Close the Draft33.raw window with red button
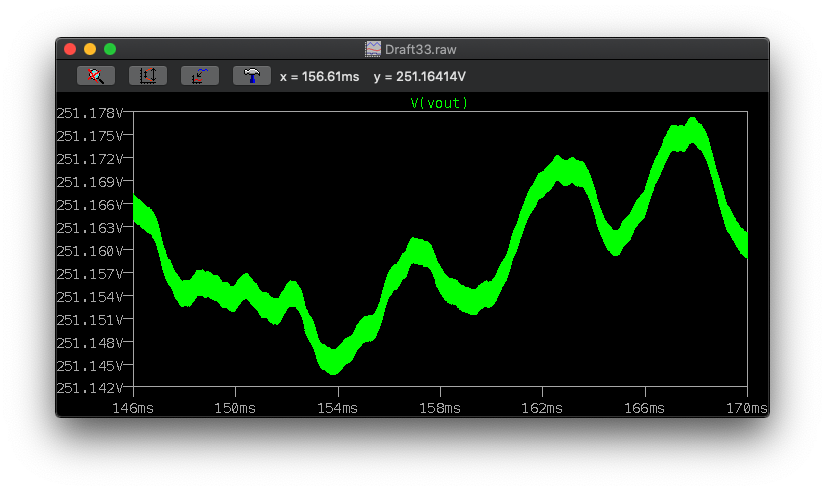The width and height of the screenshot is (825, 491). coord(70,49)
